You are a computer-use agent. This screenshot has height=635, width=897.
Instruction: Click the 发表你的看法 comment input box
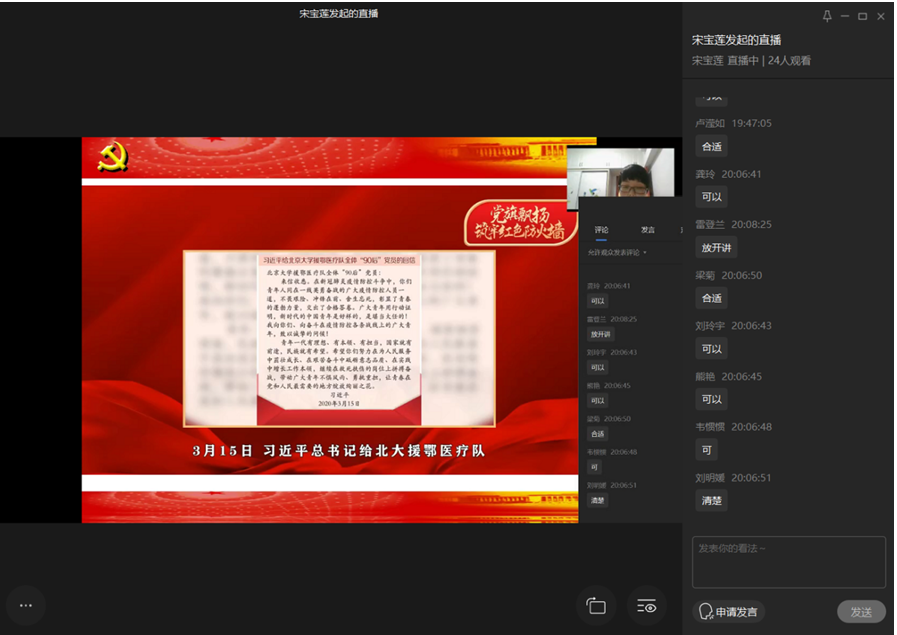click(x=788, y=561)
